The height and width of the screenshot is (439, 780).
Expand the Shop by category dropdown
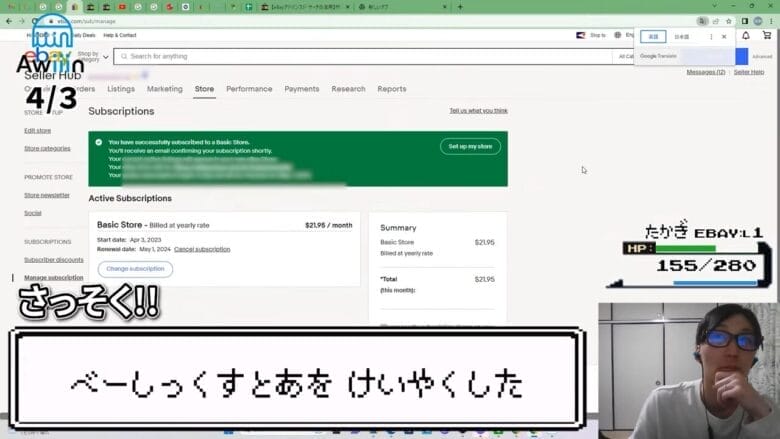click(x=93, y=56)
